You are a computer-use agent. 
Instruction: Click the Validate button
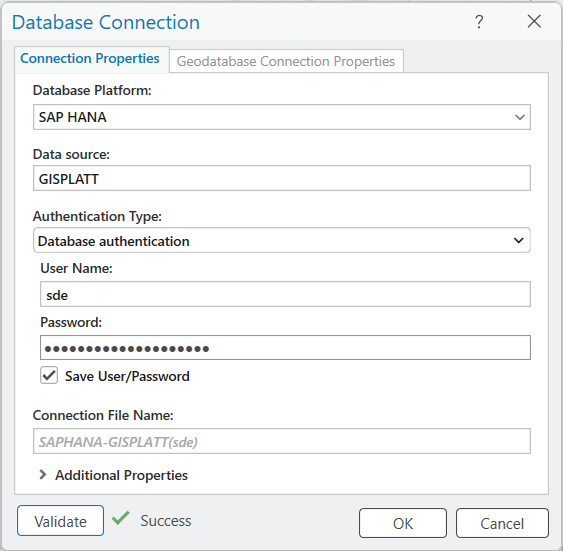[x=60, y=521]
